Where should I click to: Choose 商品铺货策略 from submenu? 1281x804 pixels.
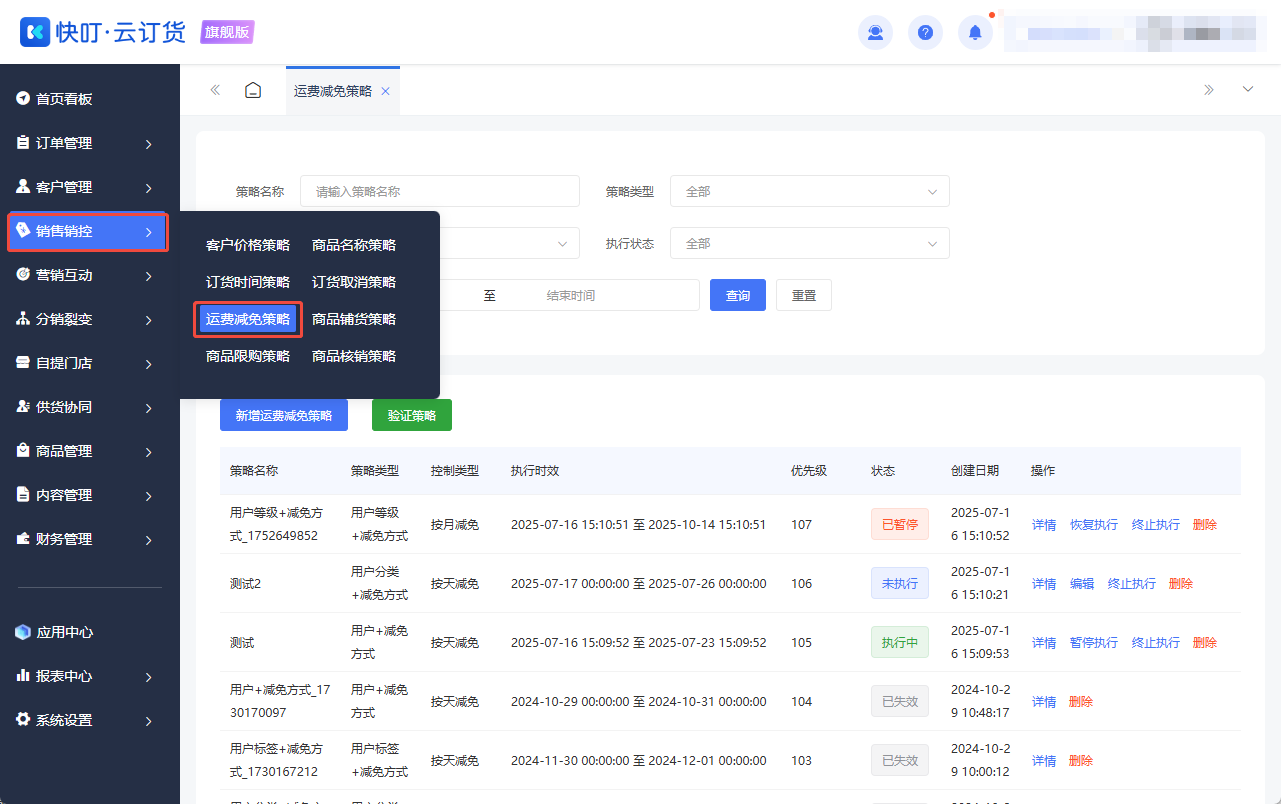pos(354,319)
